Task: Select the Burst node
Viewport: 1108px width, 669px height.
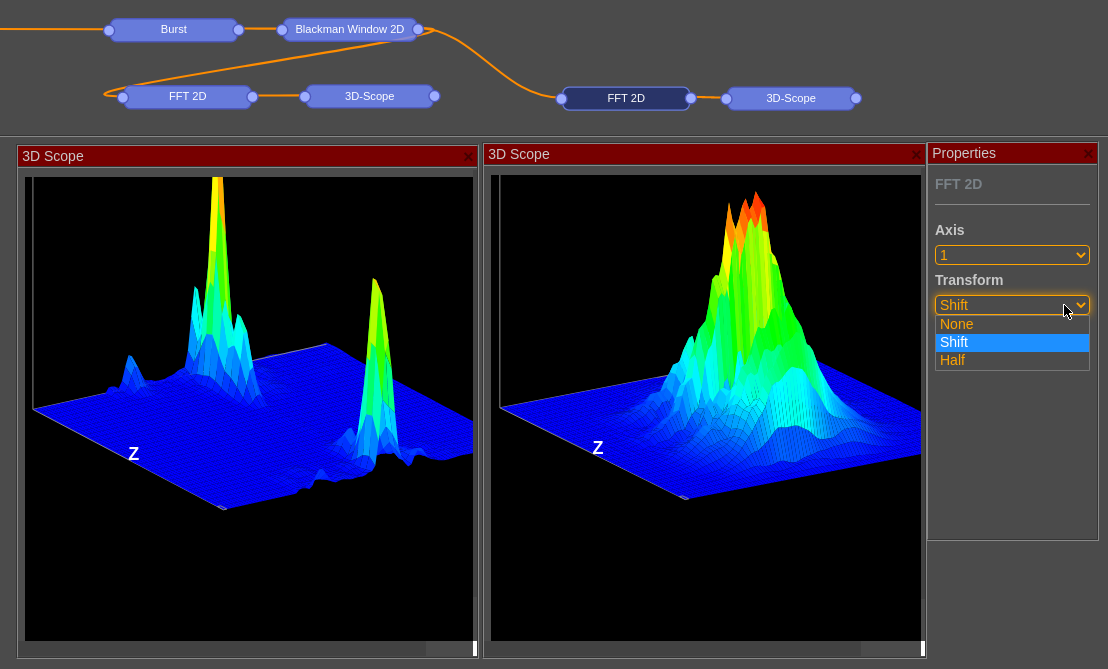Action: (x=173, y=30)
